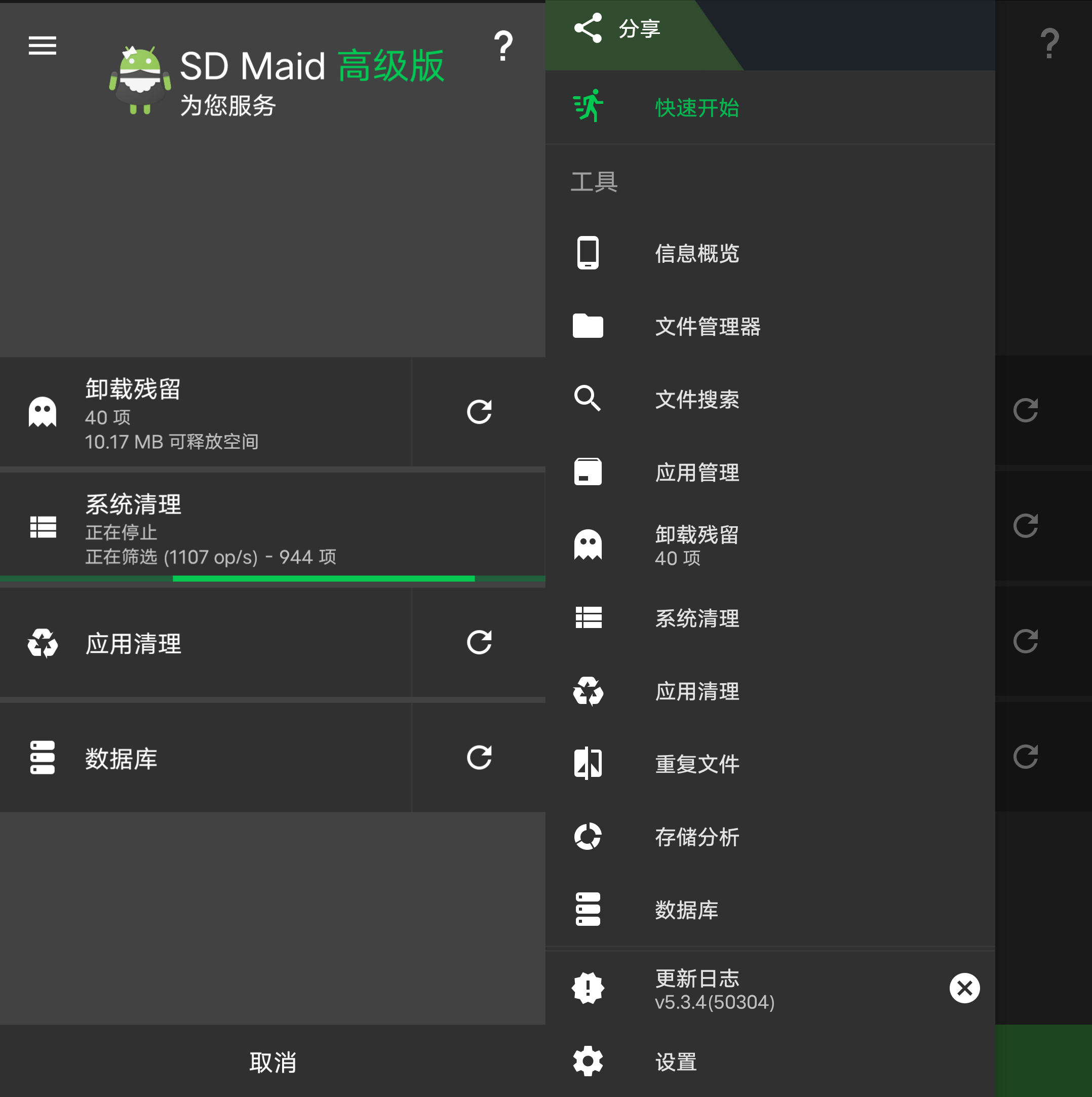Tap '40 项' under drawer 卸载残留
The image size is (1092, 1097).
678,558
